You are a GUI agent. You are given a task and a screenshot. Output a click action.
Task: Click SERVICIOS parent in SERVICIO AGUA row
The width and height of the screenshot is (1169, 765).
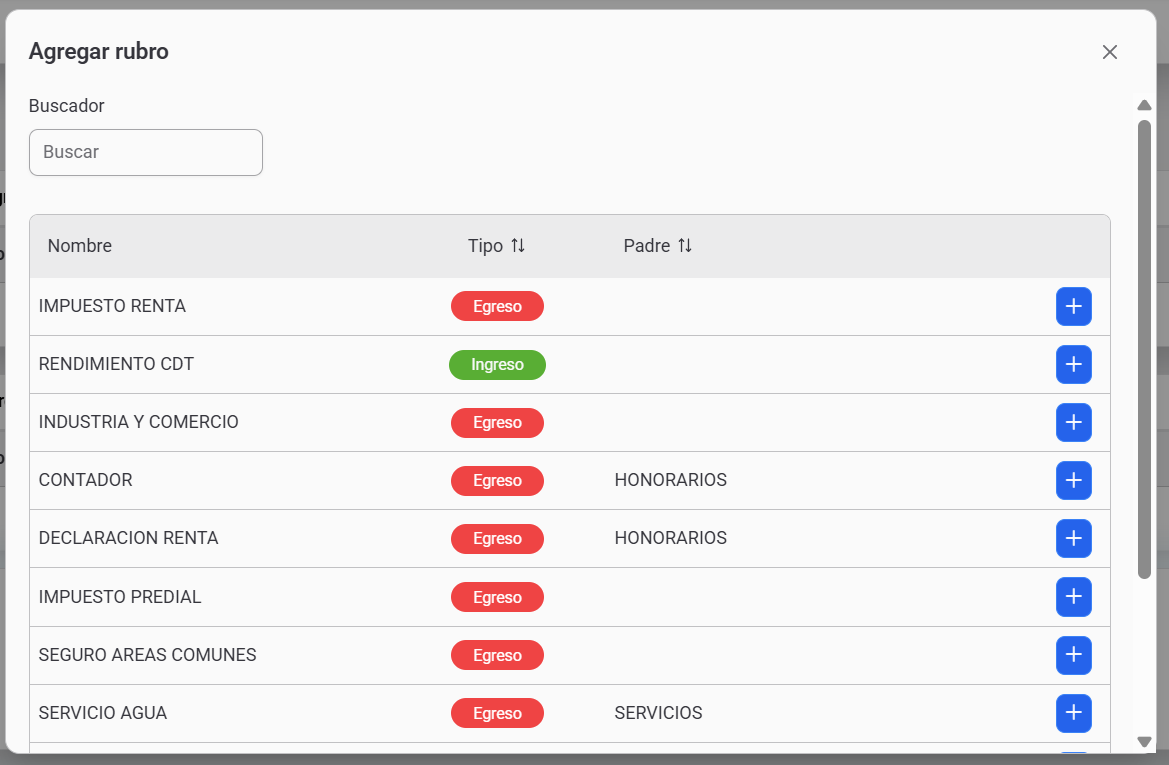[658, 713]
